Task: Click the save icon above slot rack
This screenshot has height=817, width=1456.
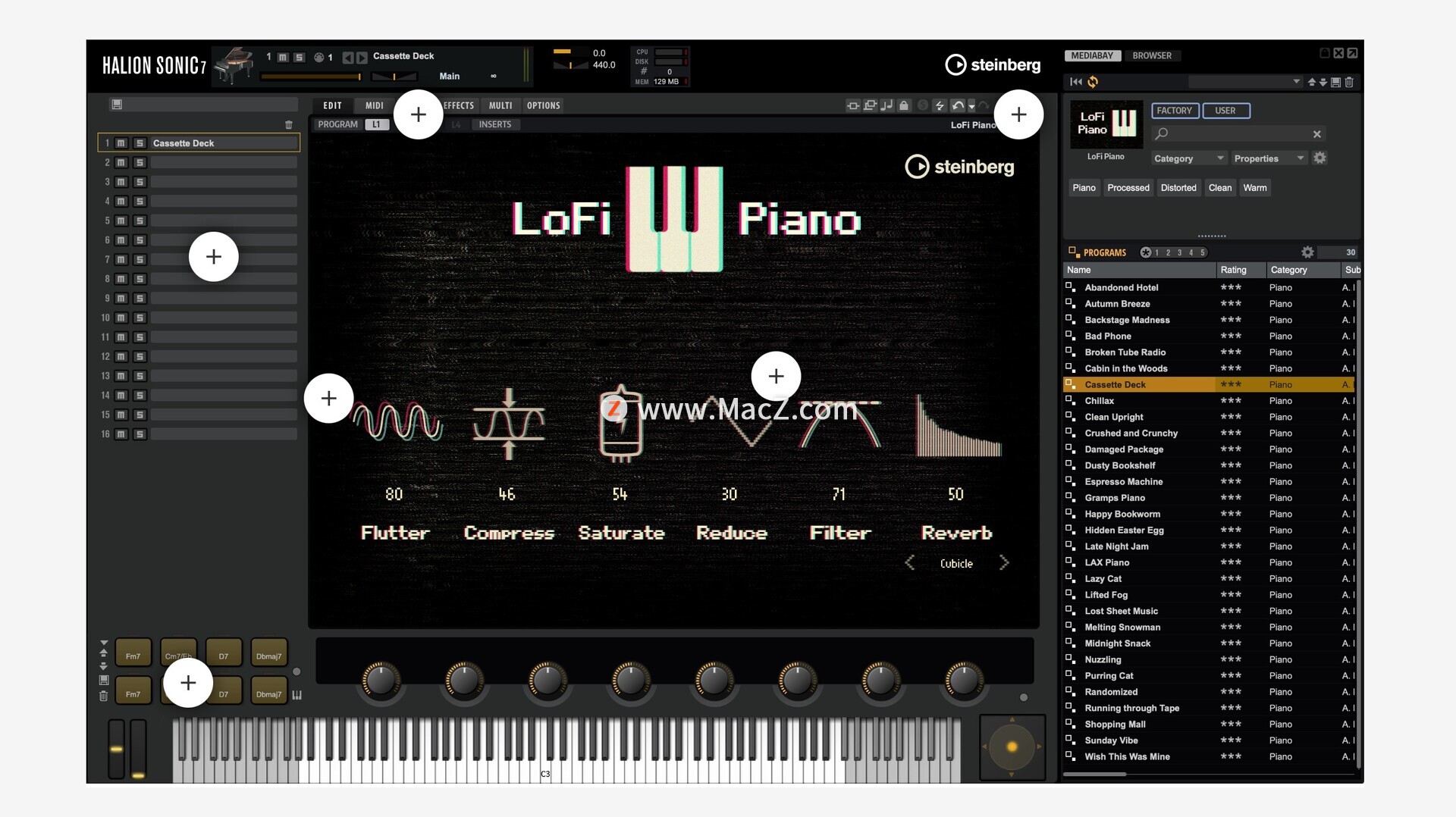Action: coord(117,105)
